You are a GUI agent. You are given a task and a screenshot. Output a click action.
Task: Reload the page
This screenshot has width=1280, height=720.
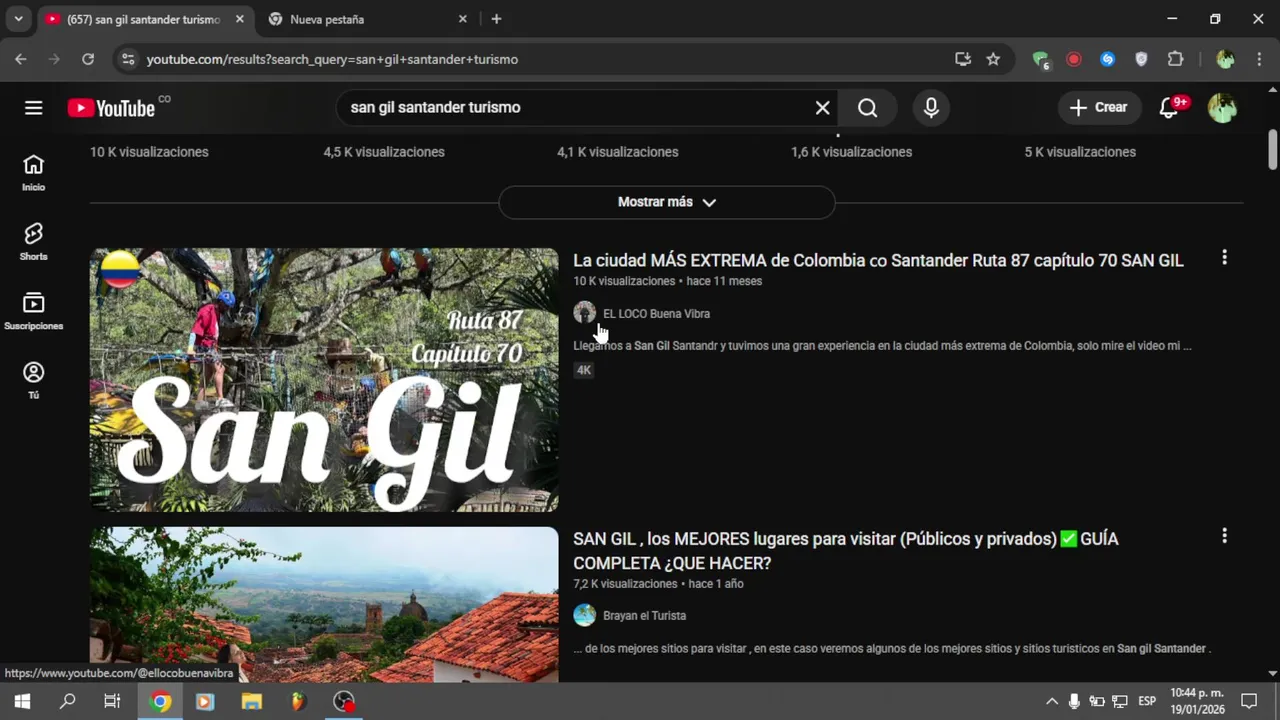[x=88, y=59]
